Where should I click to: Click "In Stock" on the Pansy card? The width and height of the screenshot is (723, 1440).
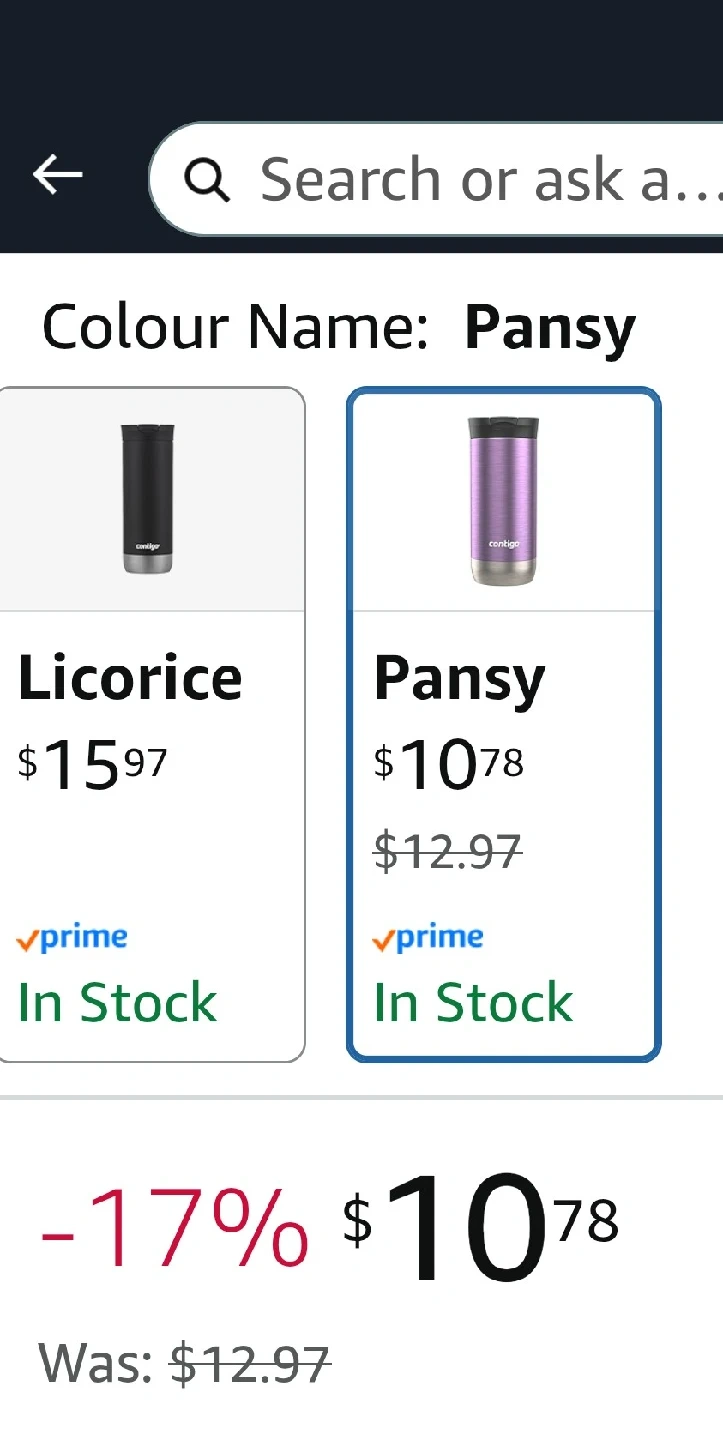tap(473, 1003)
